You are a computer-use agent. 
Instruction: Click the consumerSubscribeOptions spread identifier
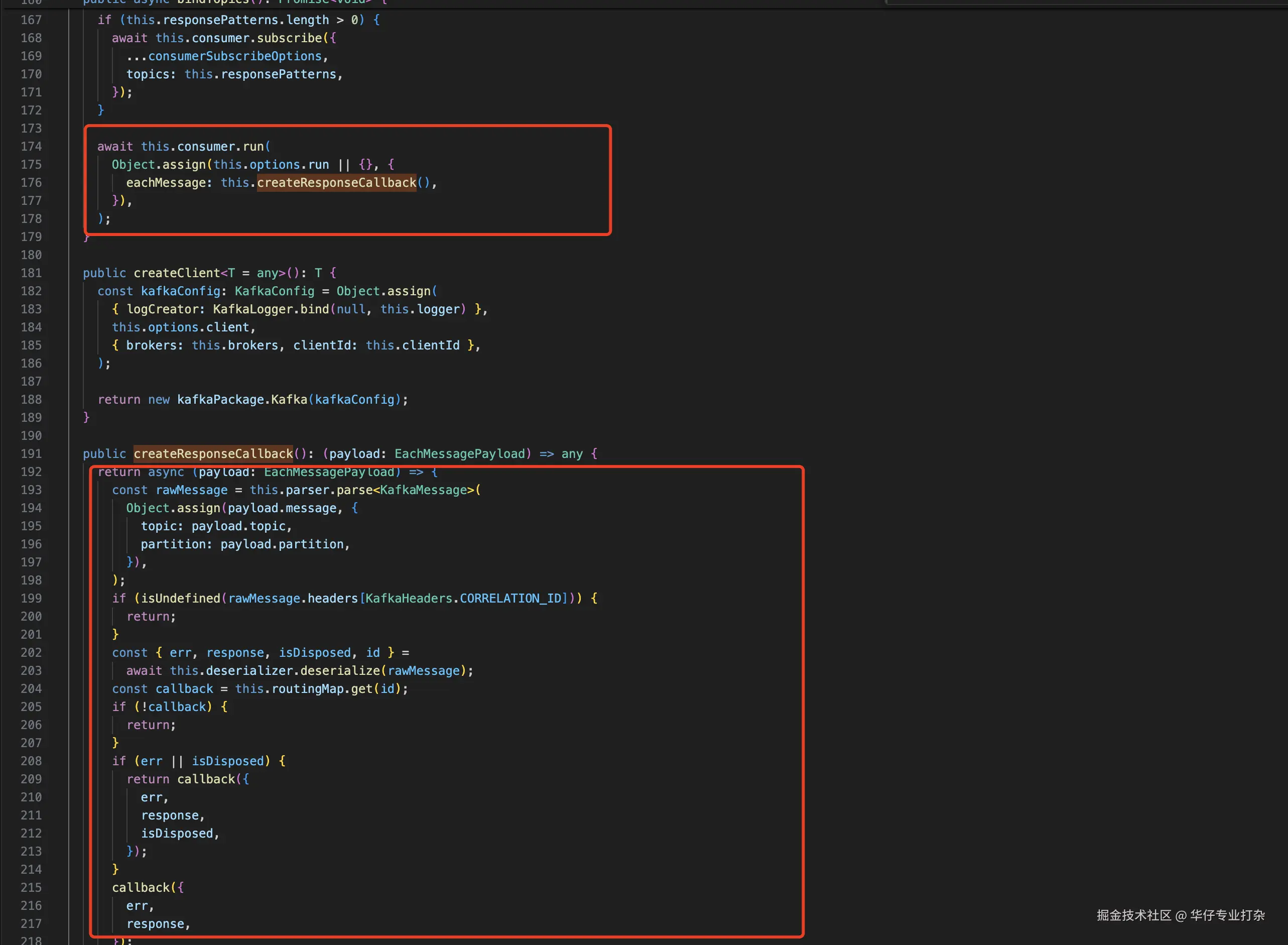[234, 56]
